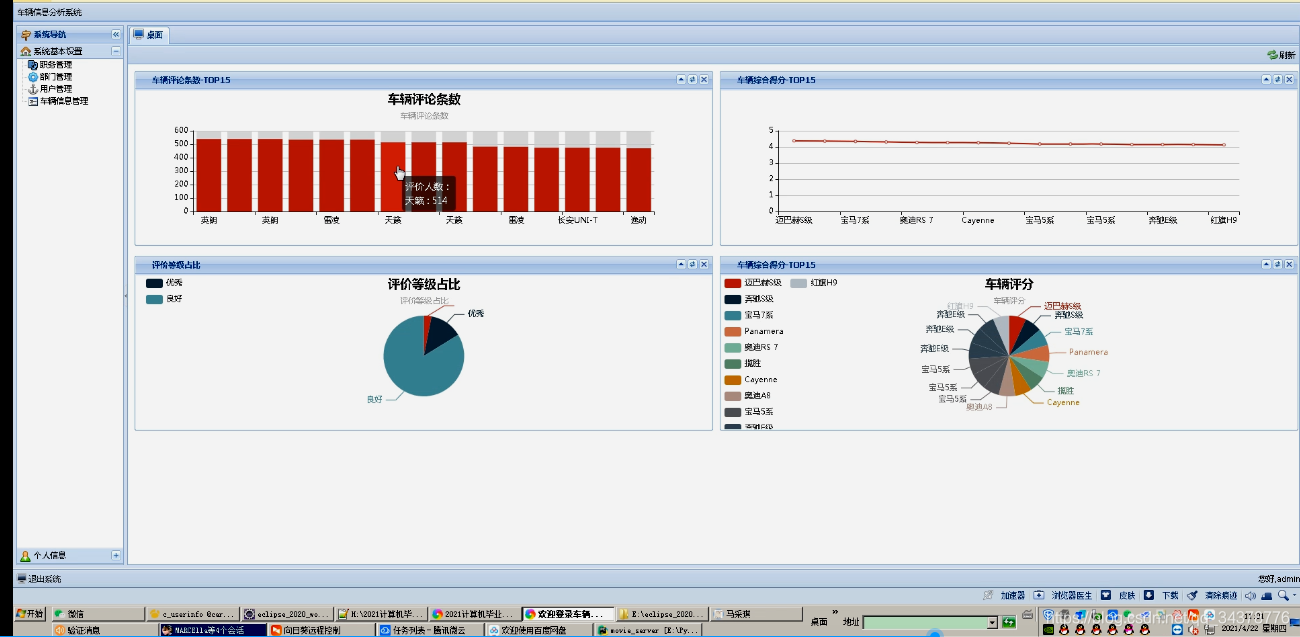The height and width of the screenshot is (637, 1300).
Task: Refresh the 车辆评分 pie chart panel
Action: pos(1277,264)
